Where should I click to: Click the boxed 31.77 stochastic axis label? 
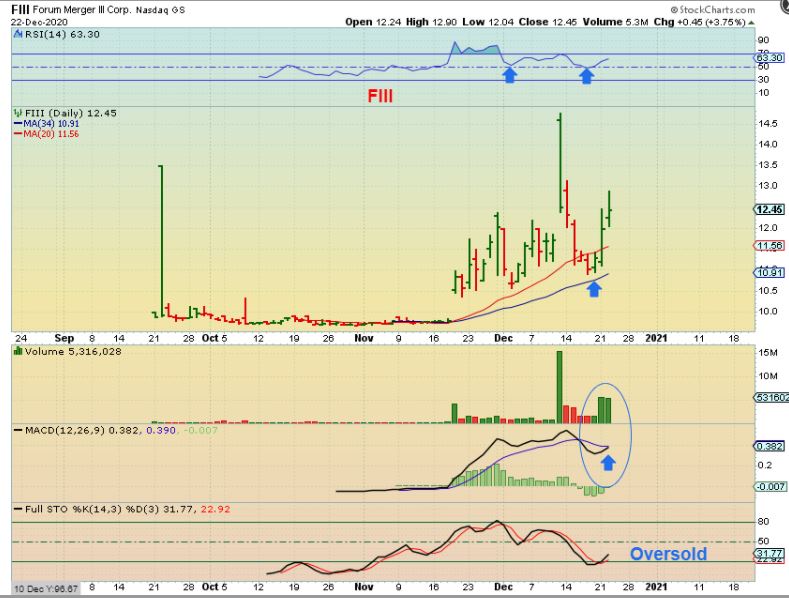[x=769, y=553]
